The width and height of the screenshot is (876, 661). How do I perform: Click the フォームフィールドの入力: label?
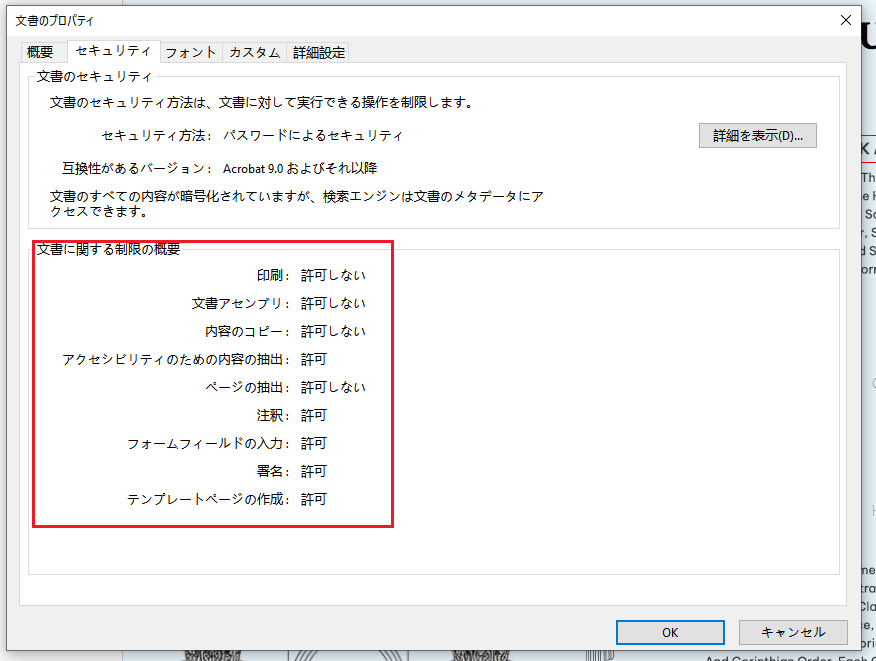[x=208, y=444]
